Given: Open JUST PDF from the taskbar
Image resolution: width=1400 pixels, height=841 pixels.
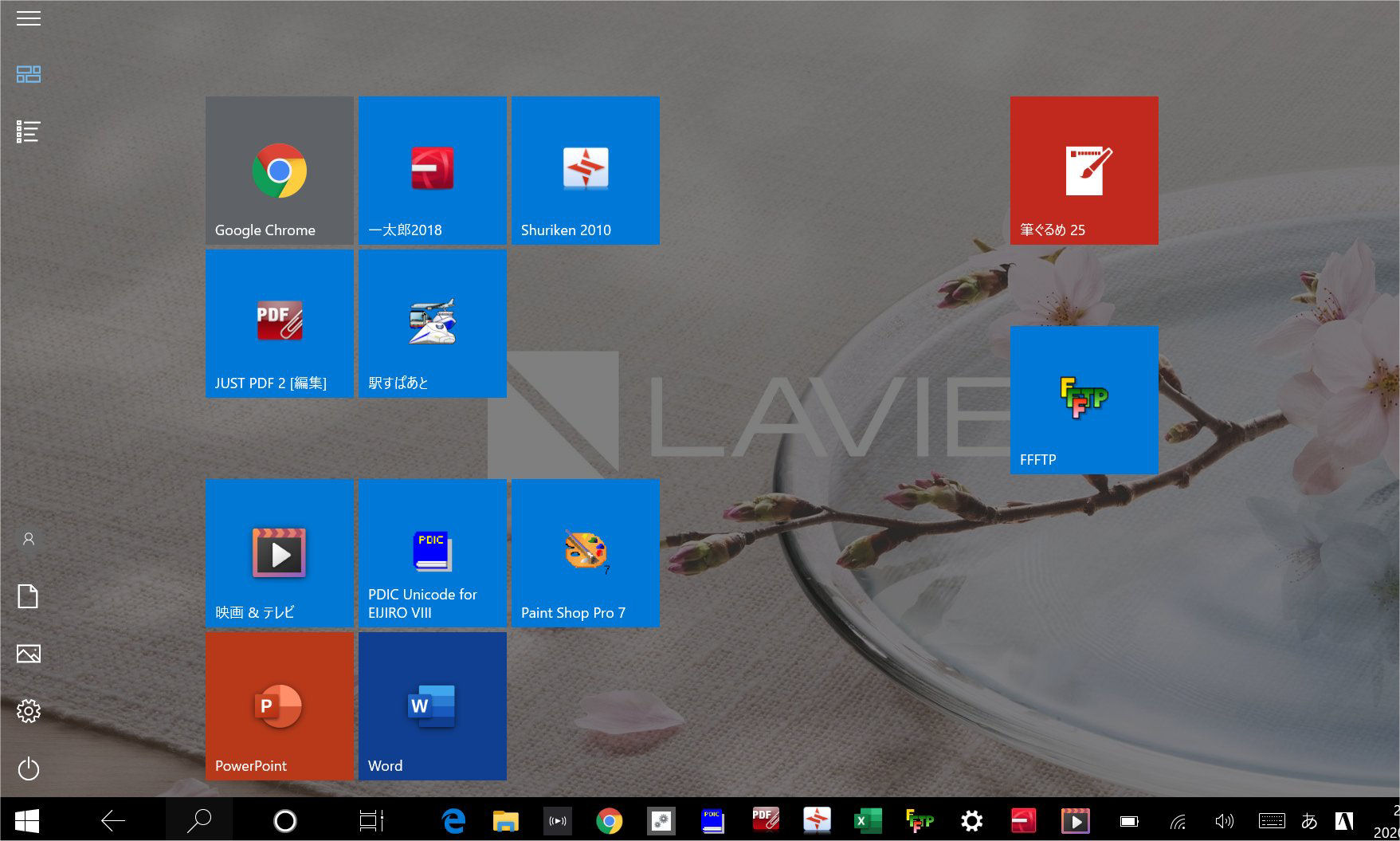Looking at the screenshot, I should click(765, 820).
